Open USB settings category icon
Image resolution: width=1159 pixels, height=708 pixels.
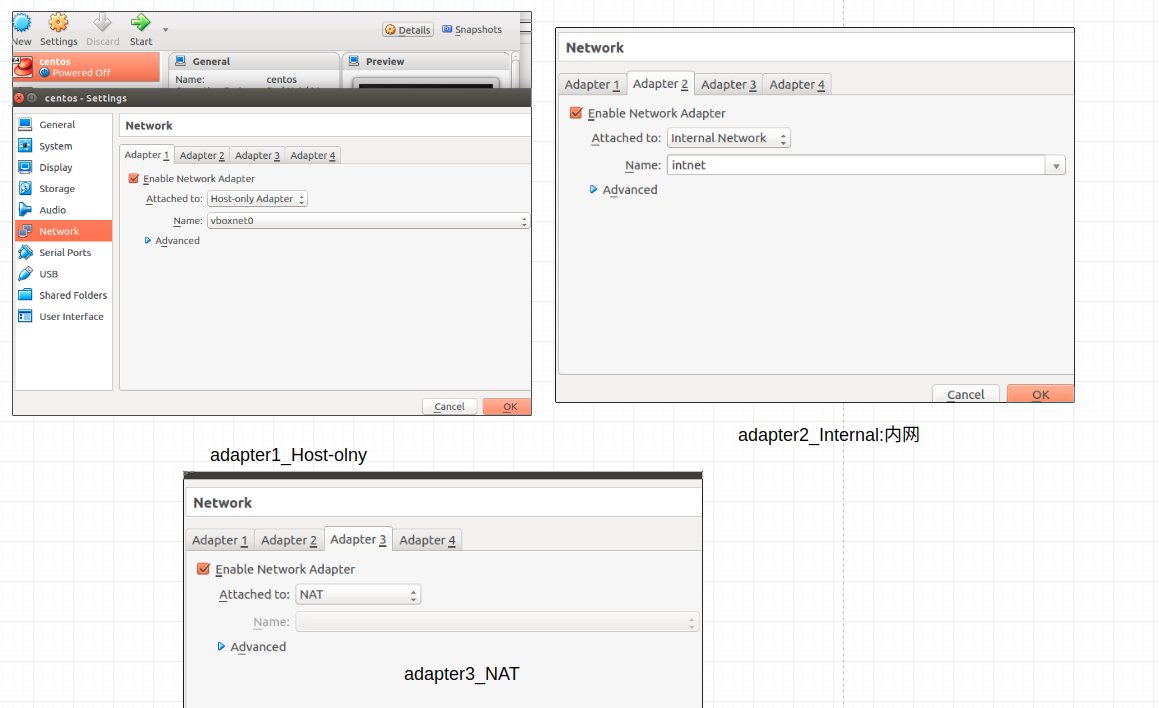tap(25, 273)
